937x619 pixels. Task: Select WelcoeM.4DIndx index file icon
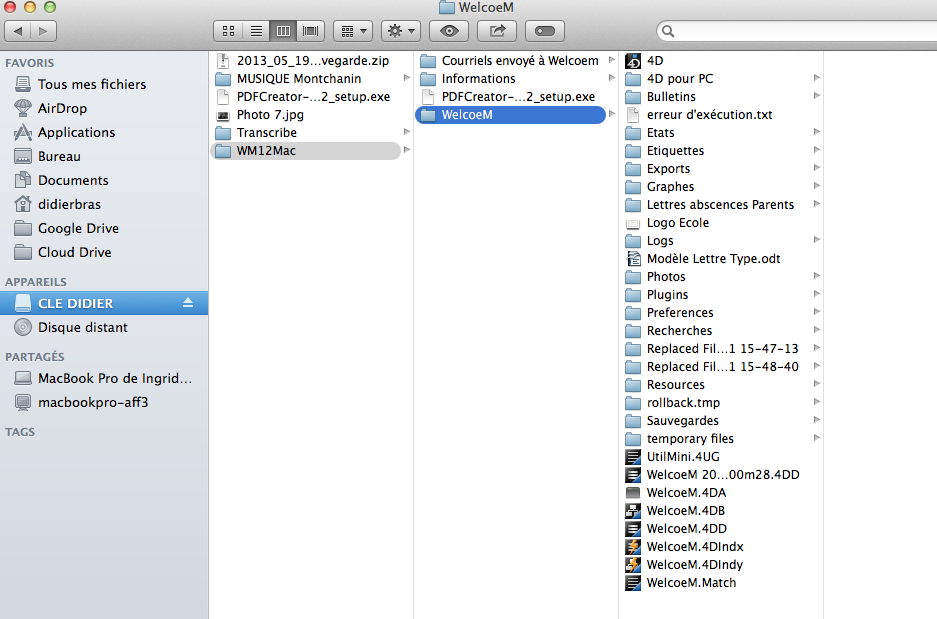click(633, 546)
